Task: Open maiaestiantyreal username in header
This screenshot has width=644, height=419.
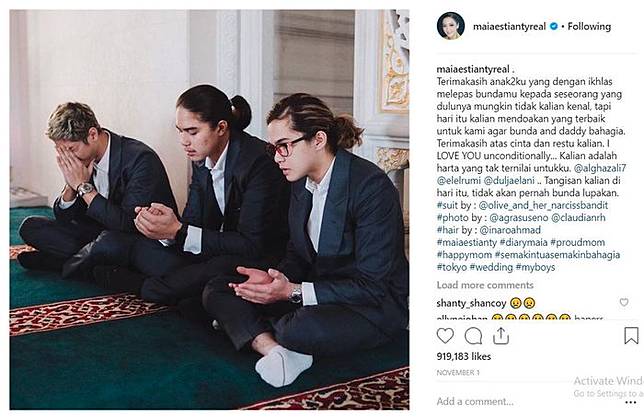Action: 509,26
